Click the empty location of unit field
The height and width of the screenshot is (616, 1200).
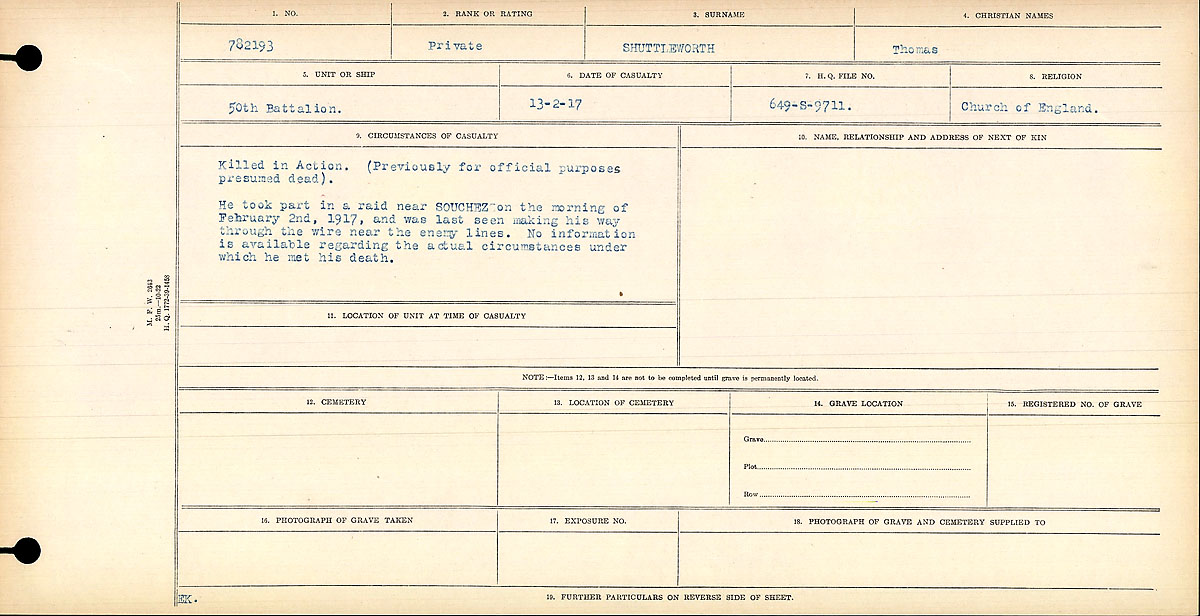click(427, 346)
